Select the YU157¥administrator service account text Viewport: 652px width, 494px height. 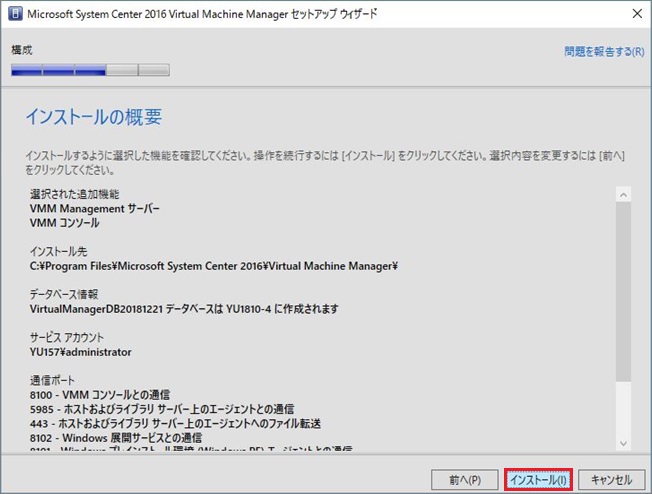[81, 352]
